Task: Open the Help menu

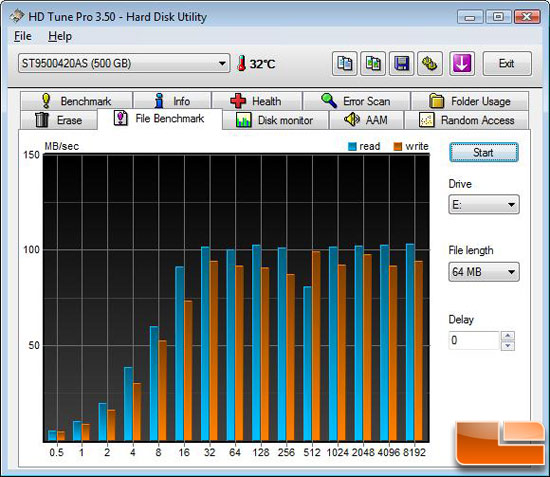Action: pos(60,36)
